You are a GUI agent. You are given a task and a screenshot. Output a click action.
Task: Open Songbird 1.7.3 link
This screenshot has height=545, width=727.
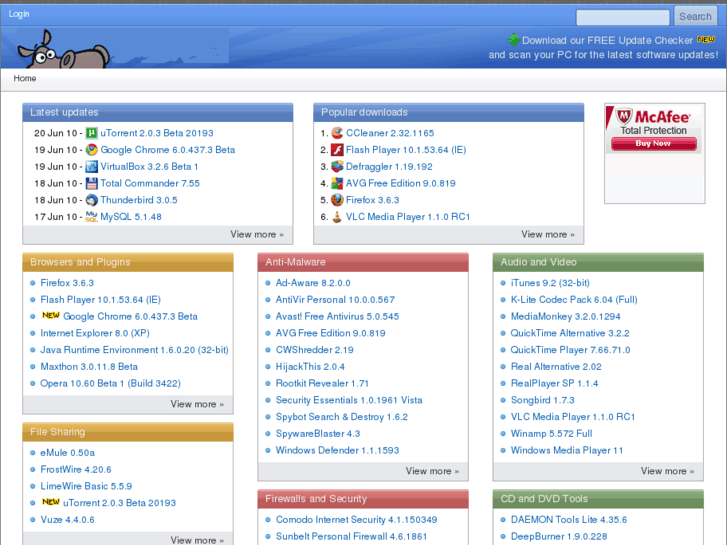(x=542, y=400)
